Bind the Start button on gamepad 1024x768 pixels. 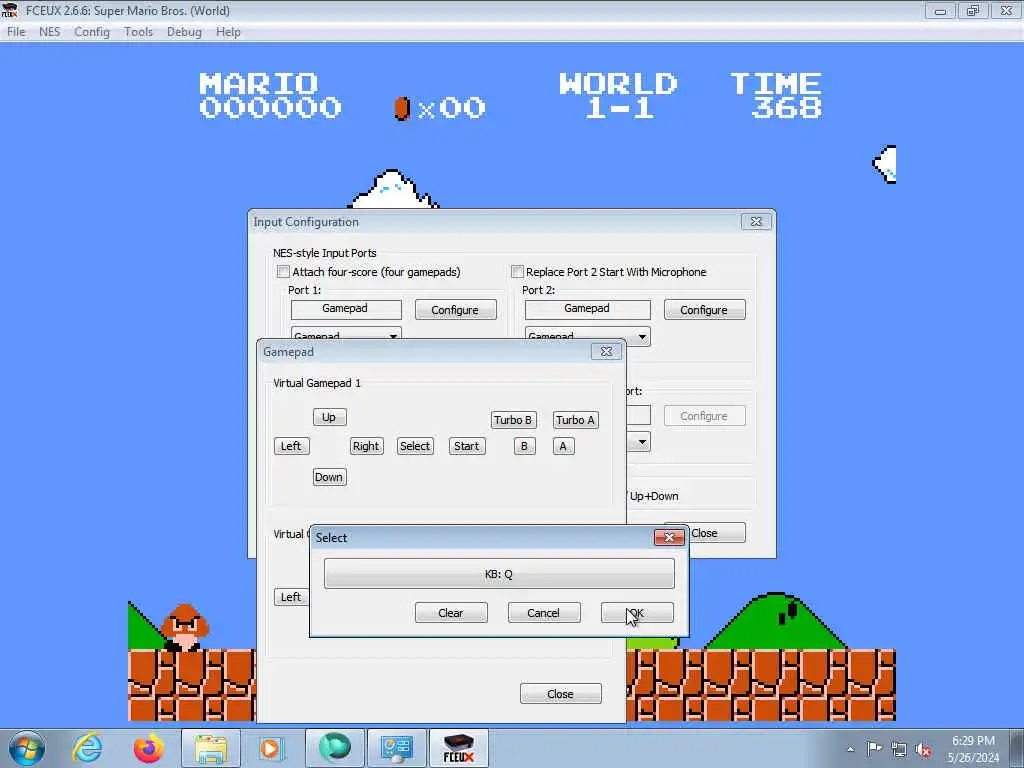click(x=467, y=446)
